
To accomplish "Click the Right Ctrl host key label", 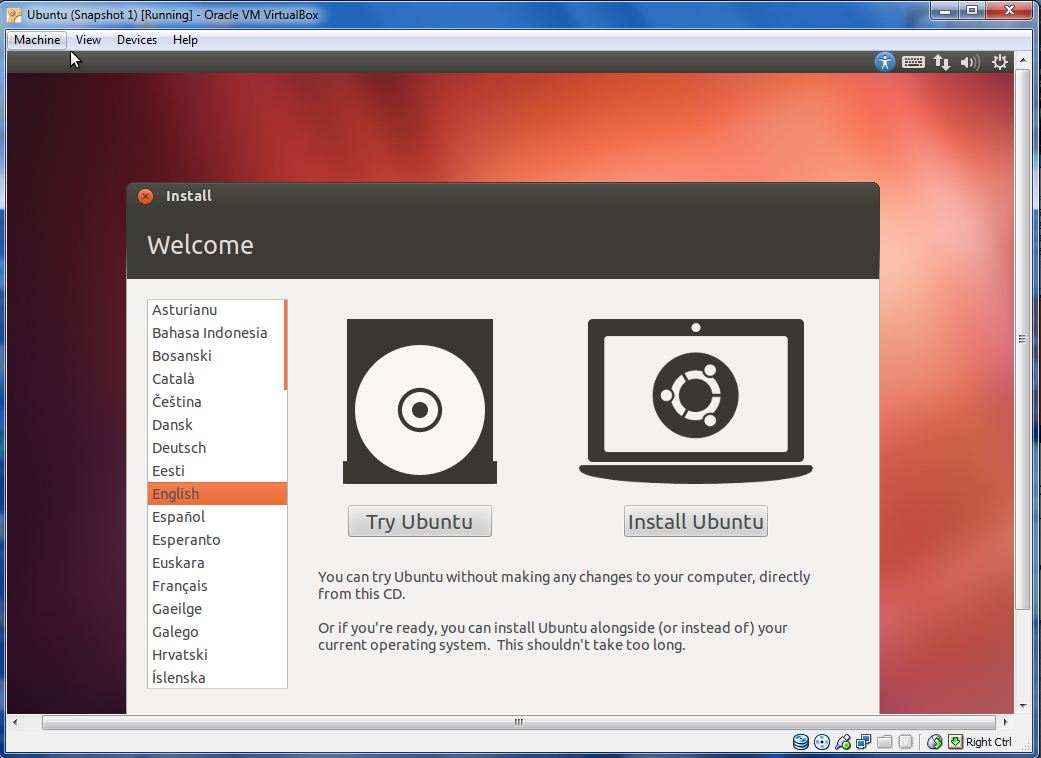I will pyautogui.click(x=989, y=742).
